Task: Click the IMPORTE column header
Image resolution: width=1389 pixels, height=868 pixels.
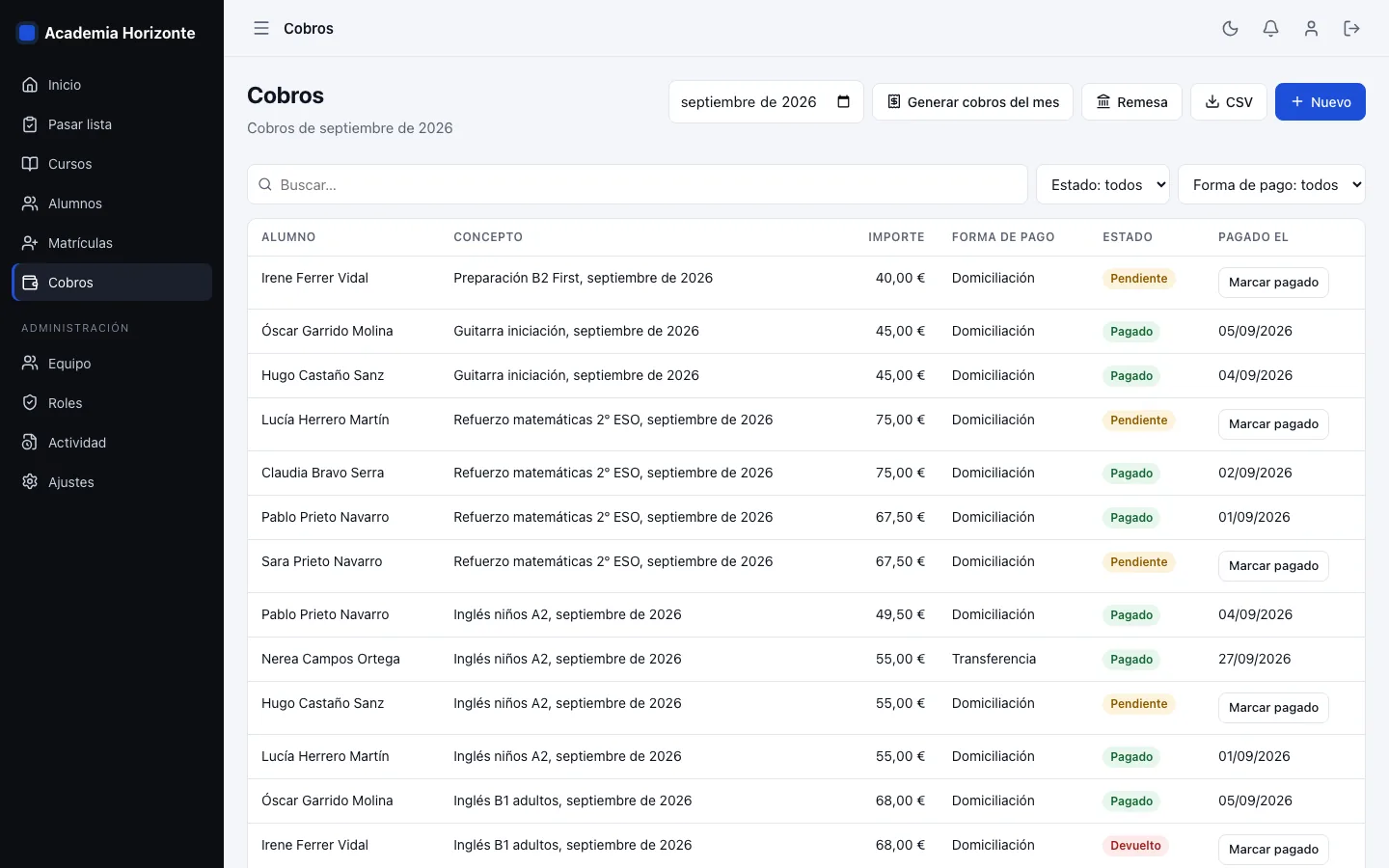Action: pos(896,237)
